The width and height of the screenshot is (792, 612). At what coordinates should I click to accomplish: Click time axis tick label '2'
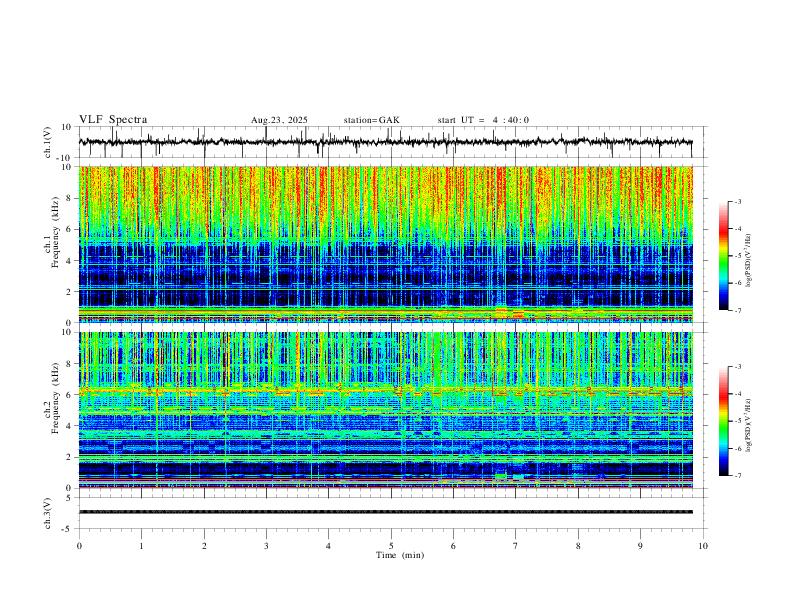click(204, 546)
